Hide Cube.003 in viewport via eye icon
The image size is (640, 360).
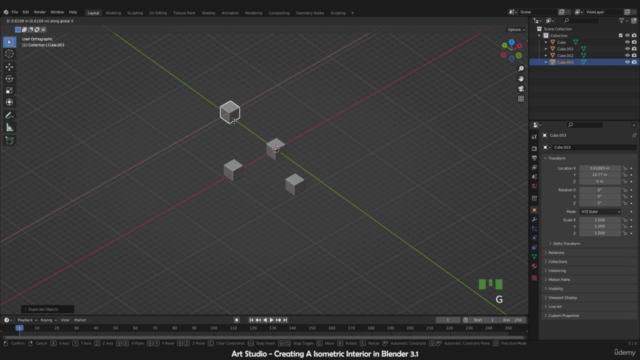click(627, 62)
